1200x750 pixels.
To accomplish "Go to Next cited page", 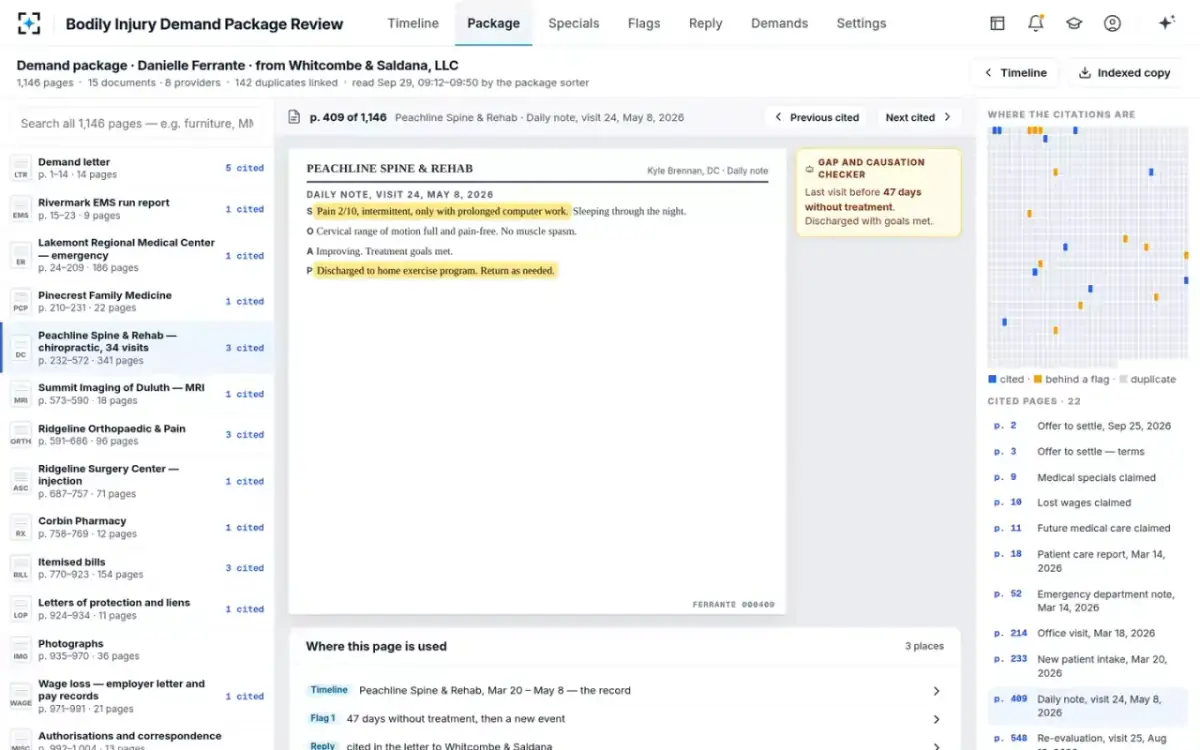I will pyautogui.click(x=919, y=117).
